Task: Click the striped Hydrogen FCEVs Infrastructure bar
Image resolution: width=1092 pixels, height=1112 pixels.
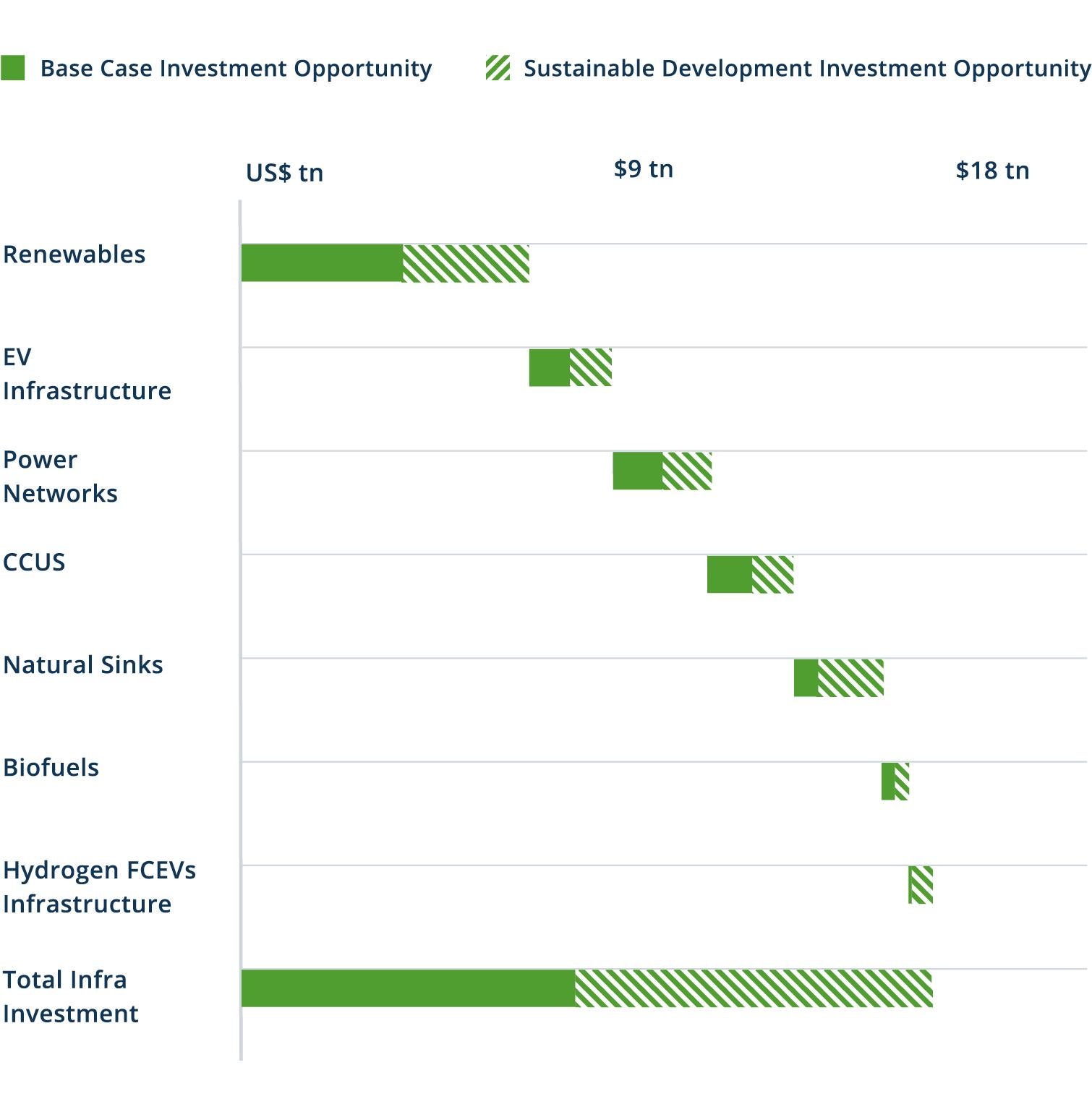Action: click(x=921, y=885)
